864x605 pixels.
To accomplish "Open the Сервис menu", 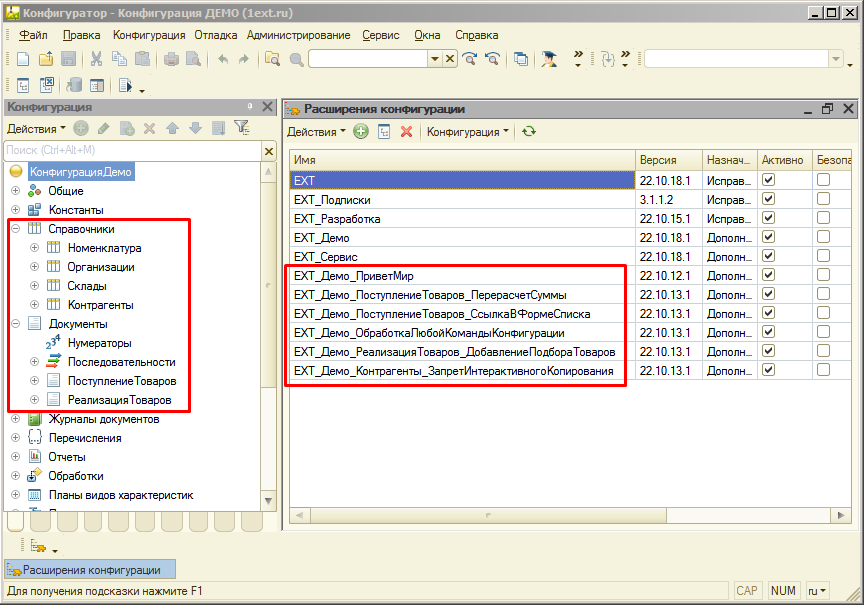I will pyautogui.click(x=381, y=34).
